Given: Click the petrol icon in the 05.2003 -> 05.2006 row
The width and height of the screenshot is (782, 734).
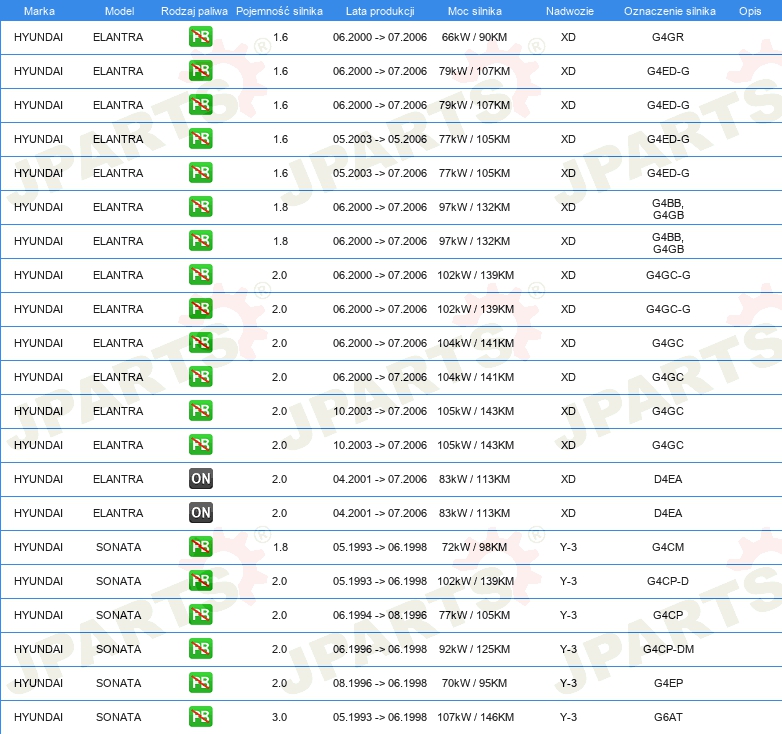Looking at the screenshot, I should tap(200, 139).
